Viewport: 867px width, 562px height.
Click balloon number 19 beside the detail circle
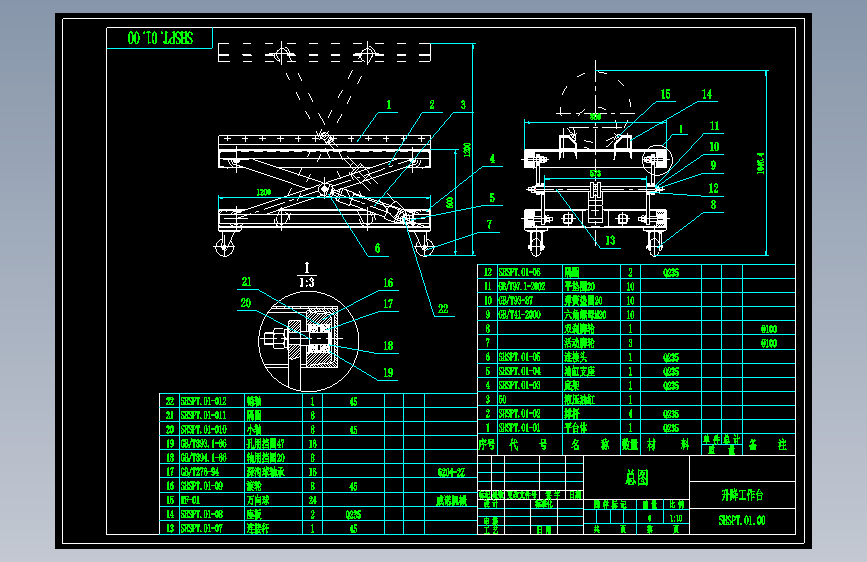click(388, 373)
